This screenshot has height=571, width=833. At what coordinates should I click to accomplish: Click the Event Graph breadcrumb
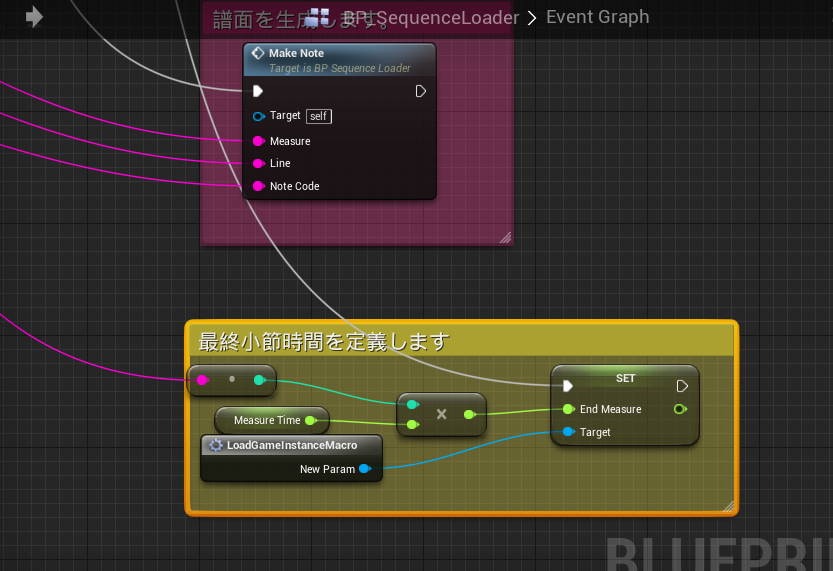click(598, 17)
